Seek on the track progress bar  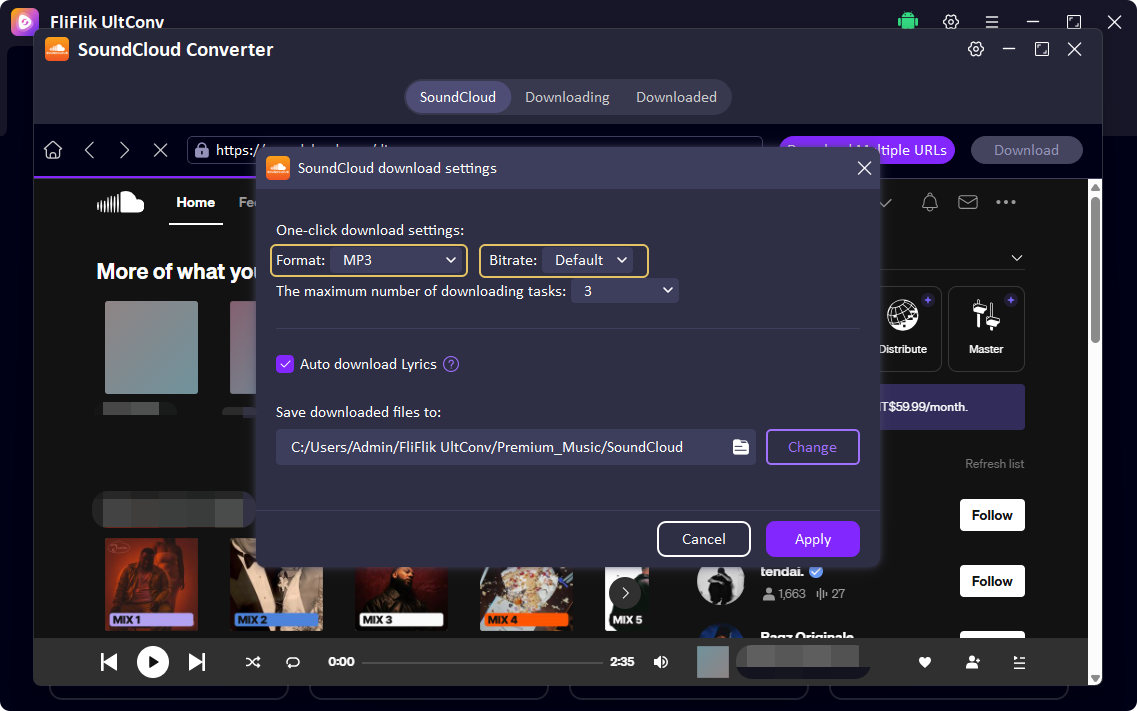[x=482, y=662]
